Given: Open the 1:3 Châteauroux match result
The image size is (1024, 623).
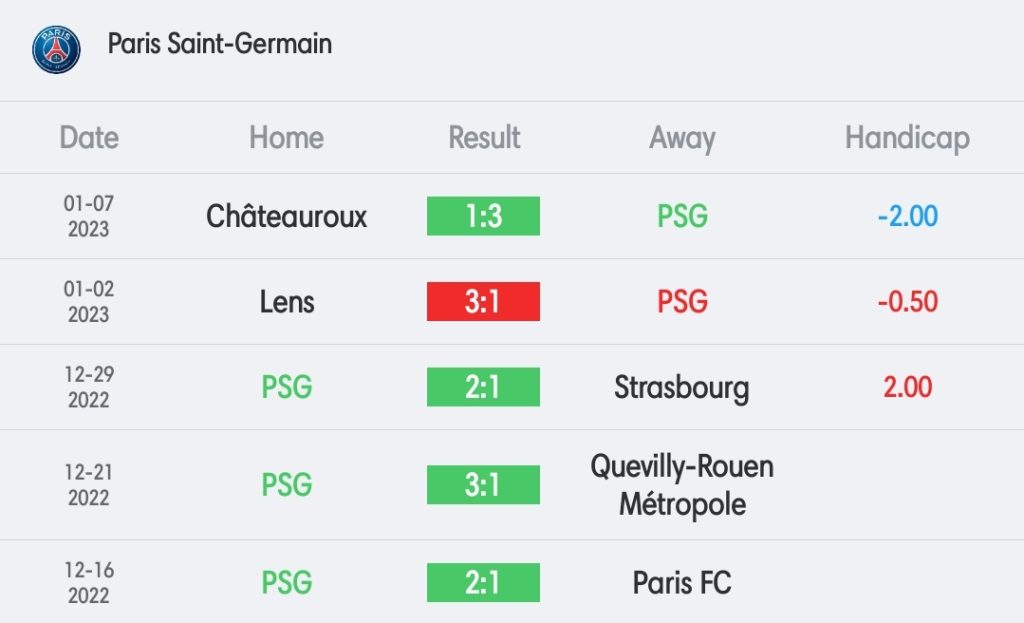Looking at the screenshot, I should 483,216.
